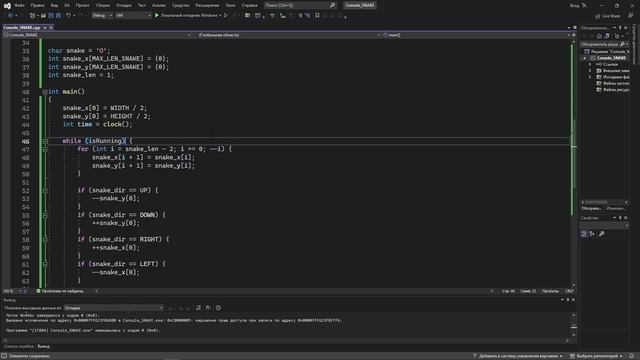This screenshot has width=640, height=360.
Task: Click Select Repository in status bar
Action: (597, 356)
